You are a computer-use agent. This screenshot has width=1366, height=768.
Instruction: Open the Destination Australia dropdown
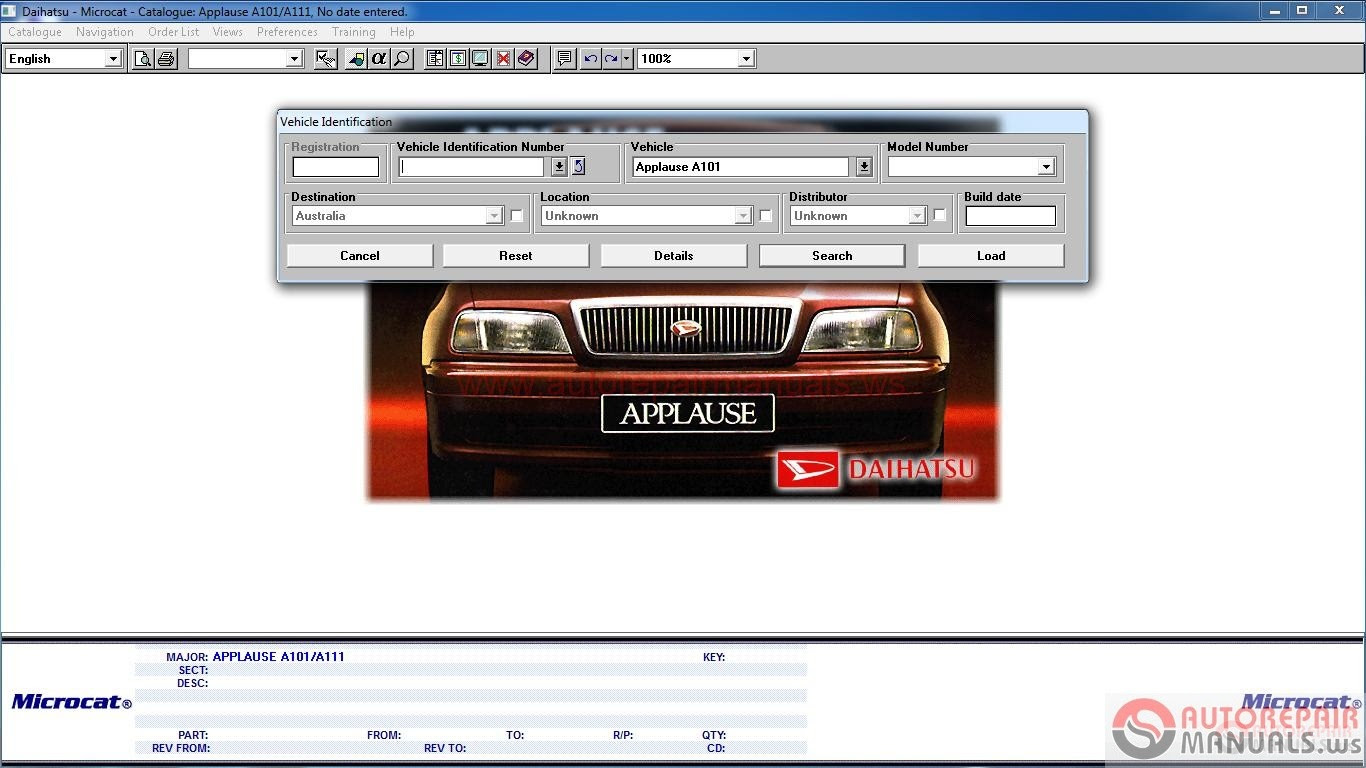[494, 216]
